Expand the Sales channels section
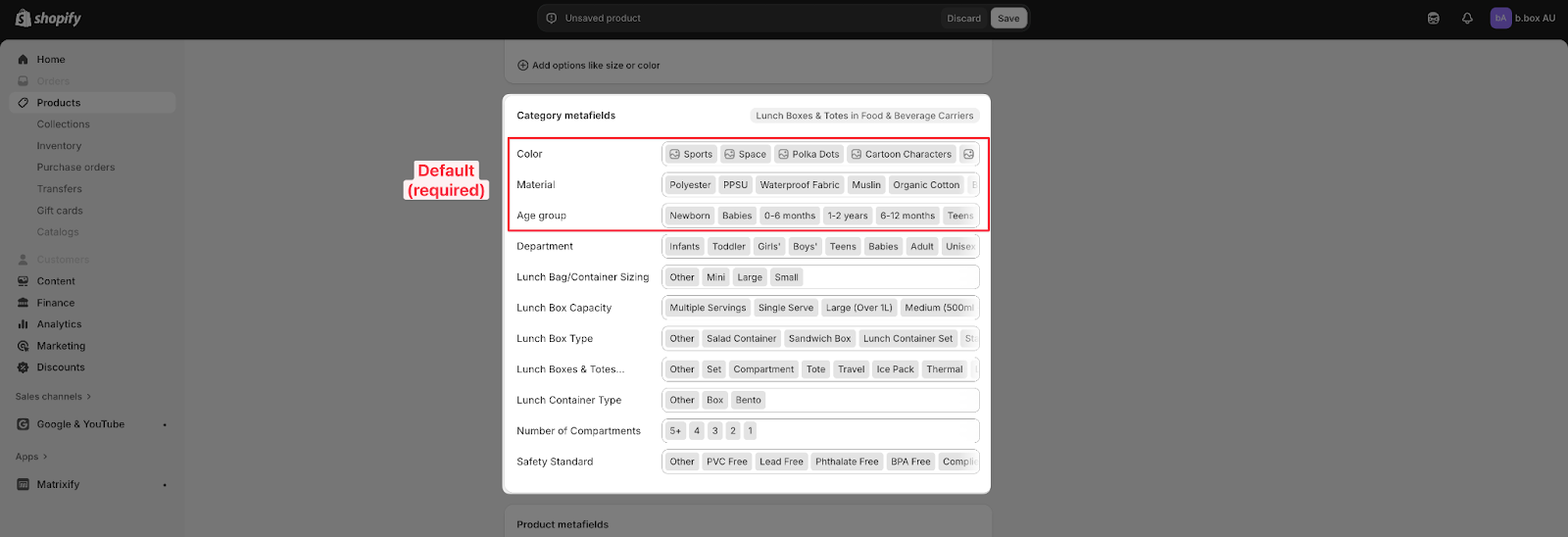The image size is (1568, 537). click(x=53, y=397)
